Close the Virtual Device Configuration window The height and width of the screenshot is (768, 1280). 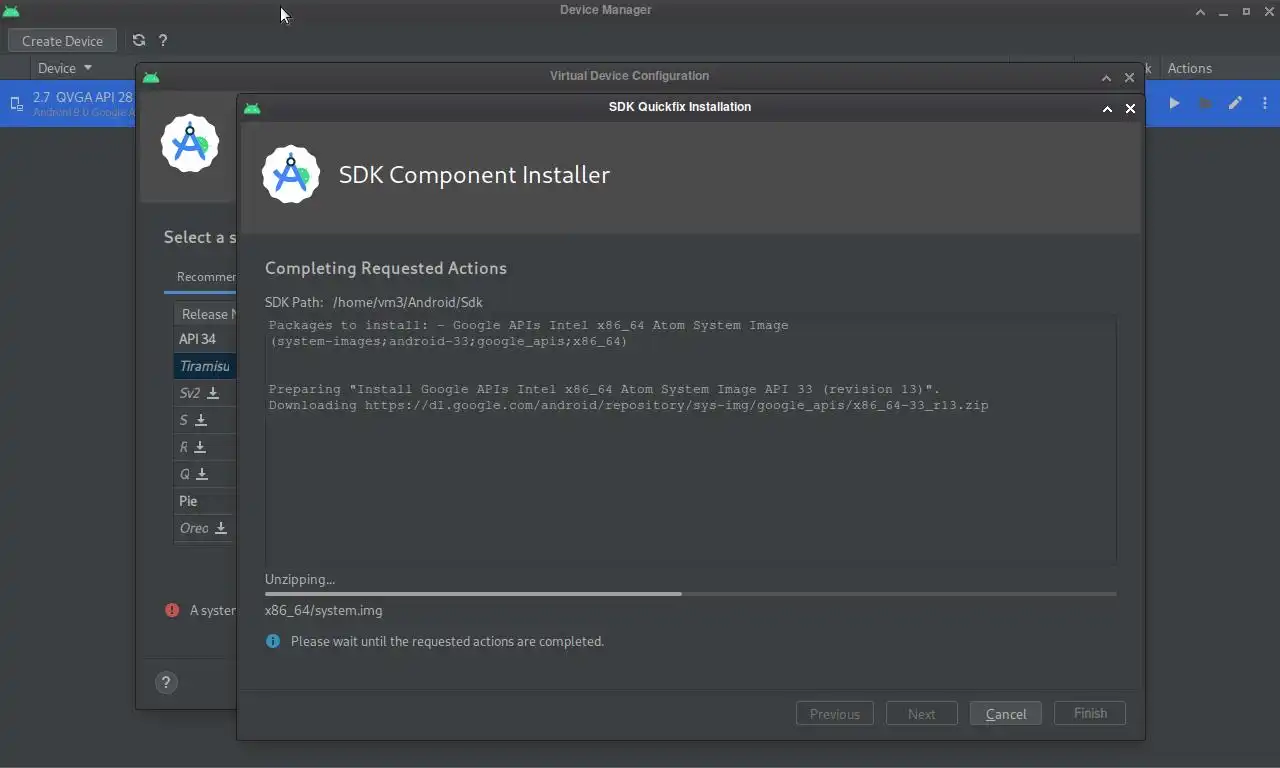(x=1129, y=77)
